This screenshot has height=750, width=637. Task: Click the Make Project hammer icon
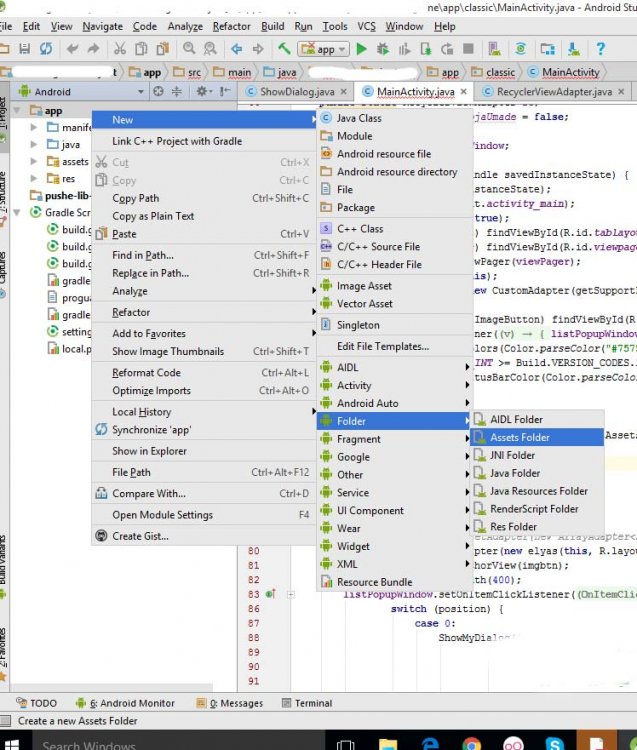coord(284,48)
